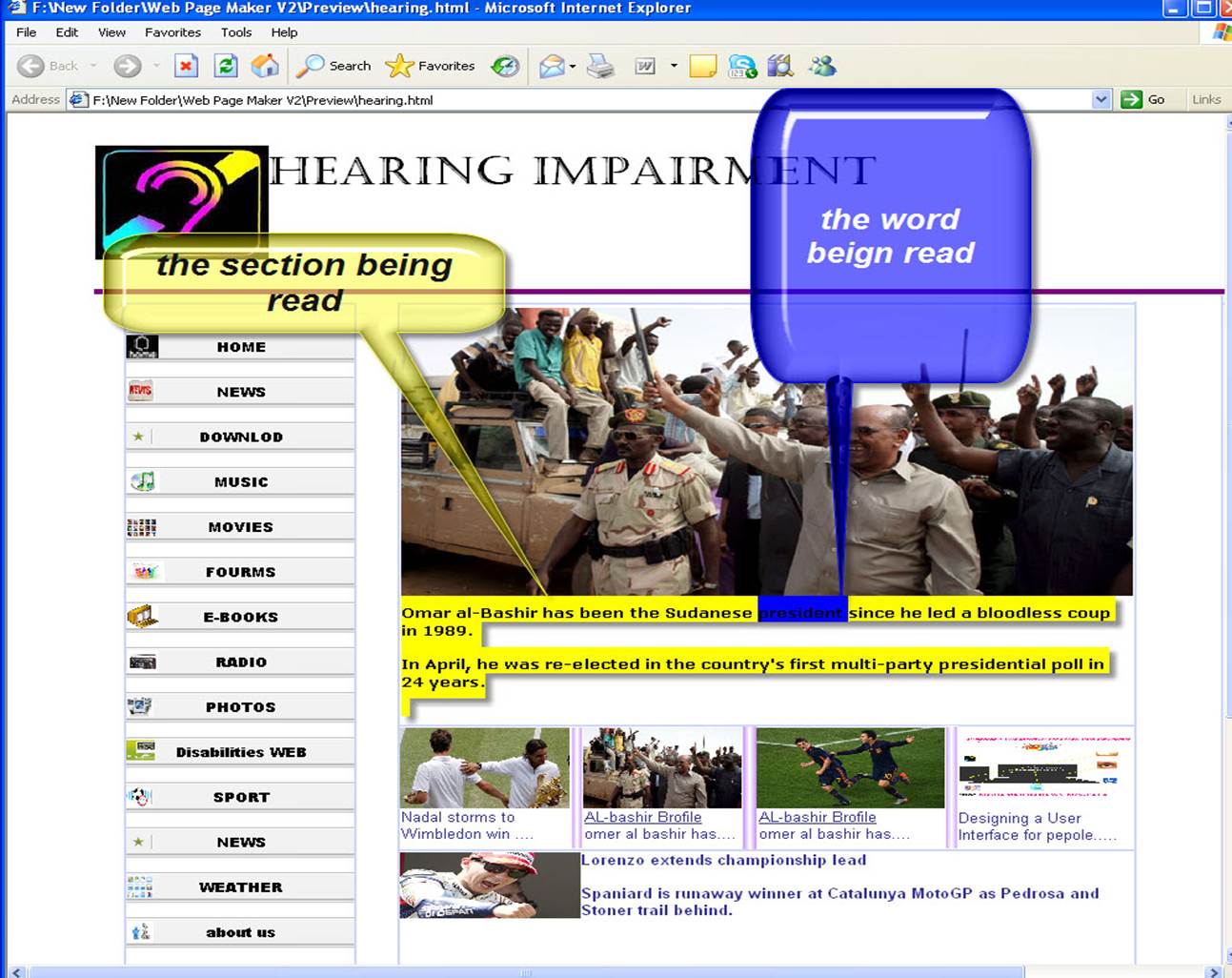Click in the address bar field
The height and width of the screenshot is (978, 1232).
pyautogui.click(x=572, y=99)
